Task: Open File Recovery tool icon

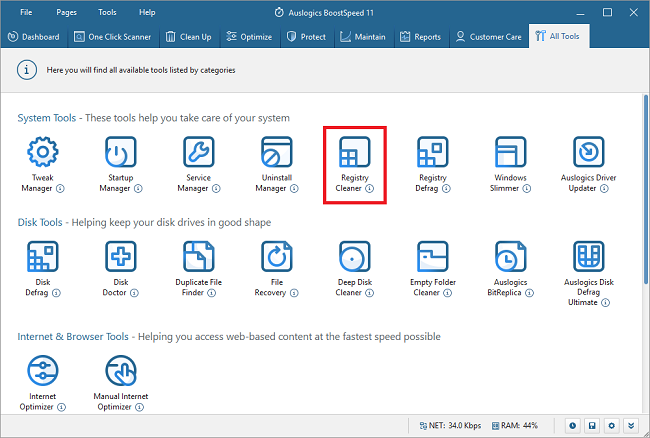Action: pyautogui.click(x=276, y=256)
